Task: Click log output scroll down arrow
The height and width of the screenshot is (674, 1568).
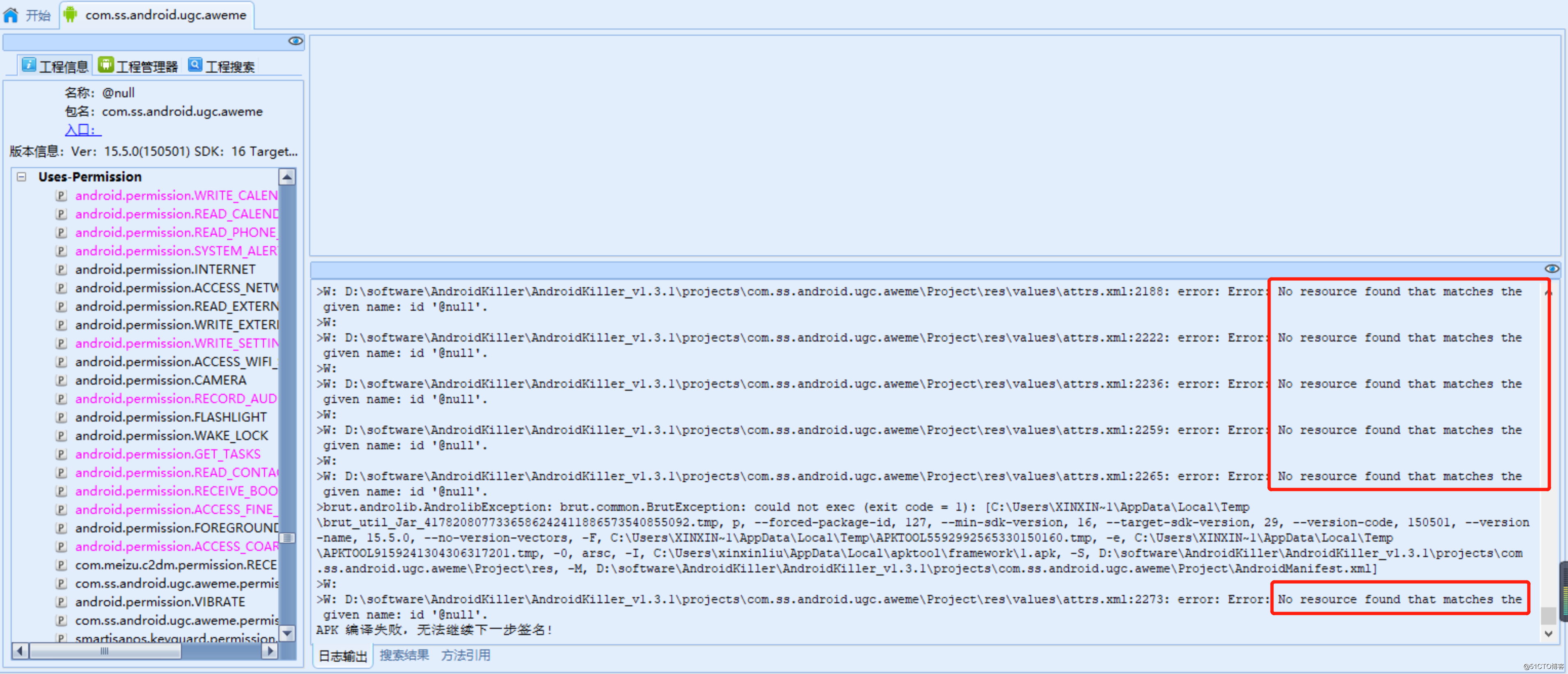Action: [x=1548, y=633]
